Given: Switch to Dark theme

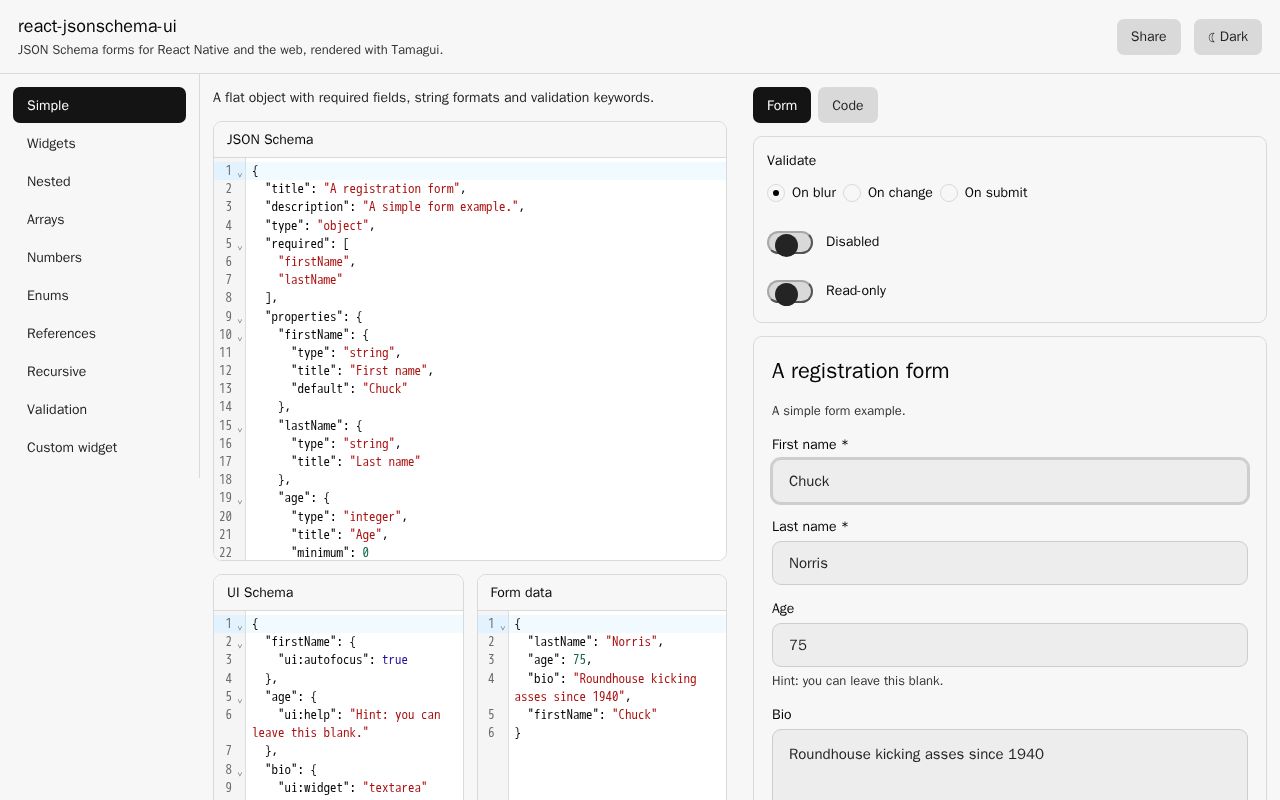Looking at the screenshot, I should 1227,37.
